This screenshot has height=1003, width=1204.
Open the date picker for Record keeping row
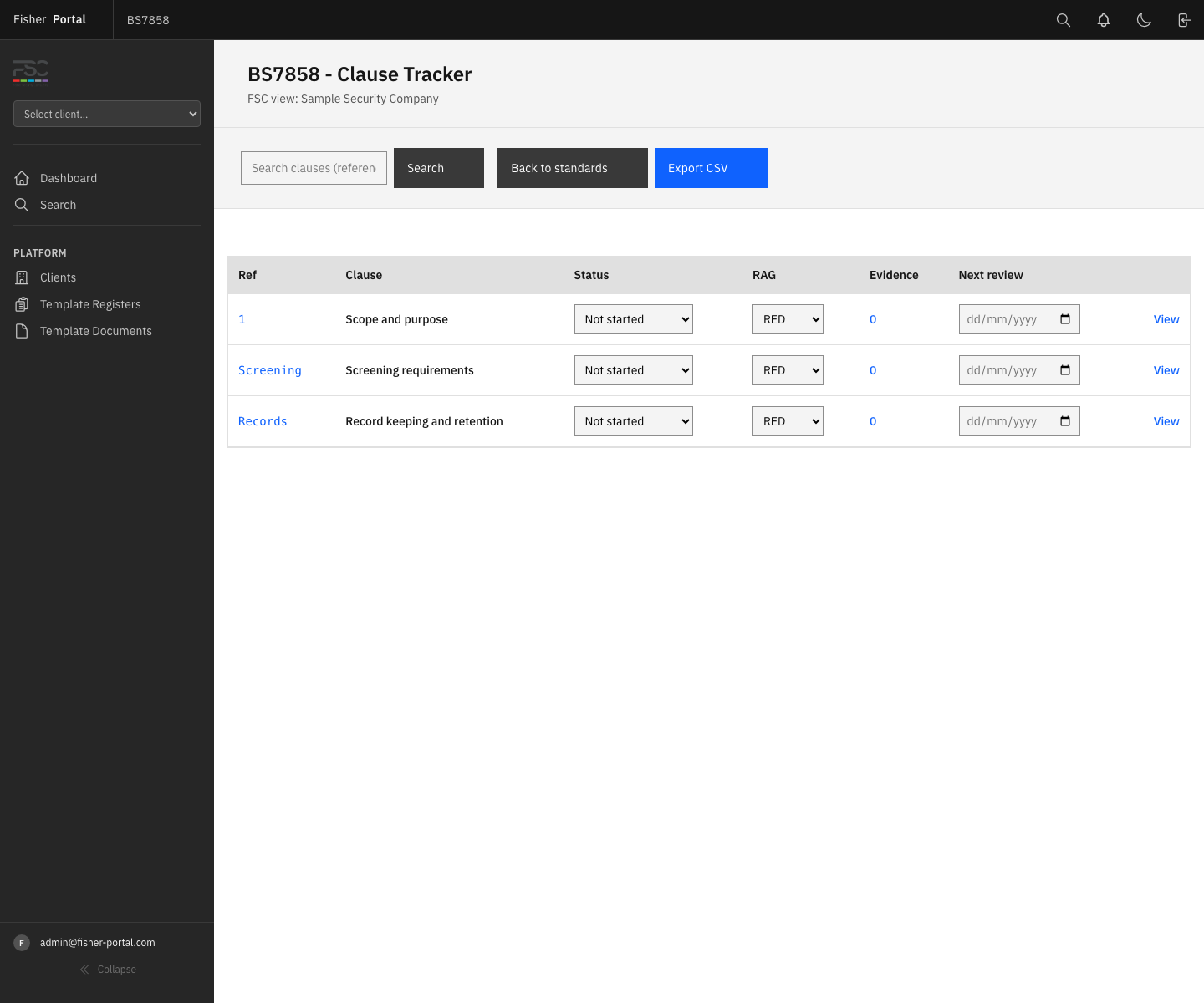pyautogui.click(x=1065, y=421)
